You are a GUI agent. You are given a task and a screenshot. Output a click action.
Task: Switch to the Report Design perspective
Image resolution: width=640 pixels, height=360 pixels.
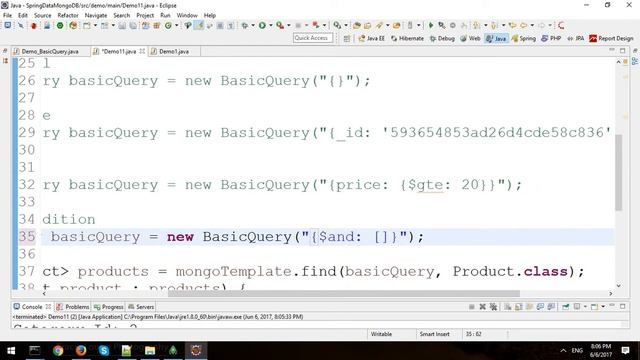pyautogui.click(x=611, y=38)
